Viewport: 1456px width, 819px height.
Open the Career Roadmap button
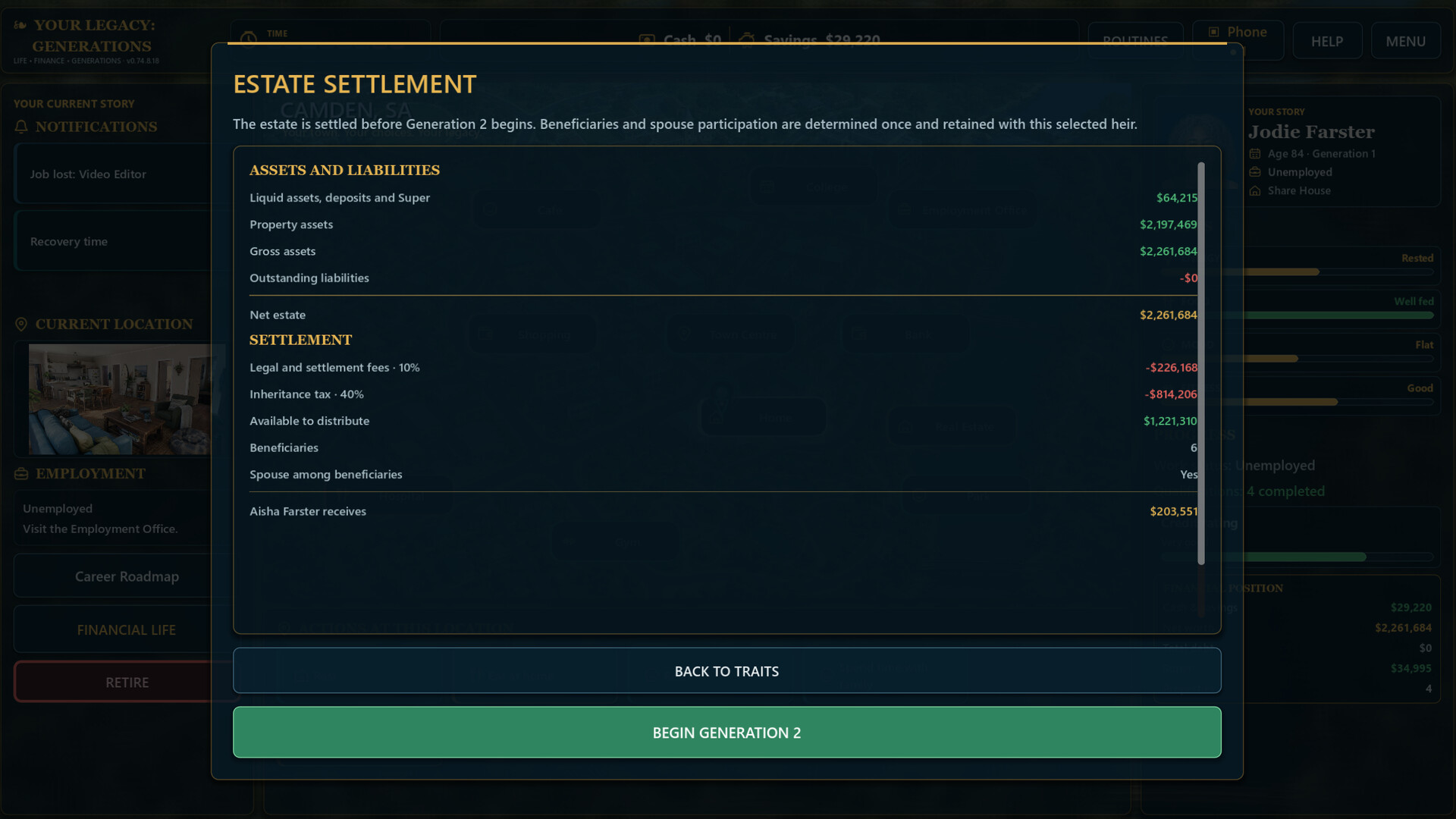click(127, 576)
